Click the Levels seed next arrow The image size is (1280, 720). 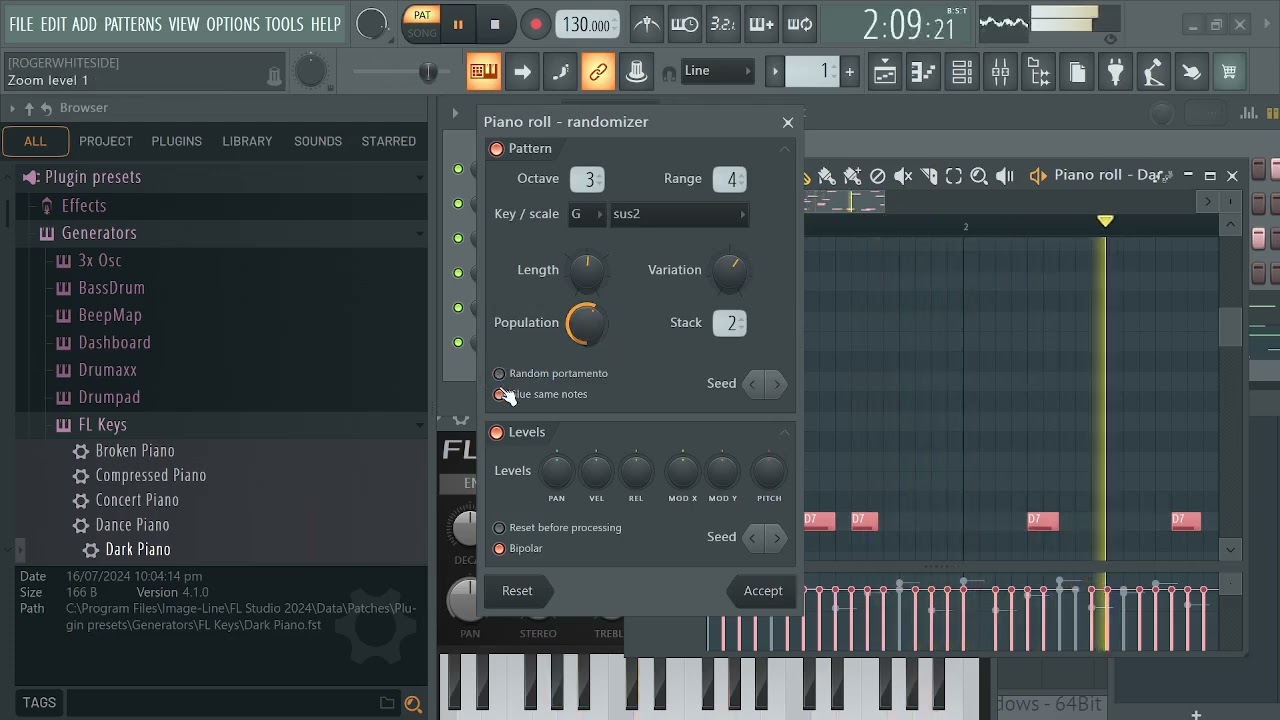click(777, 538)
